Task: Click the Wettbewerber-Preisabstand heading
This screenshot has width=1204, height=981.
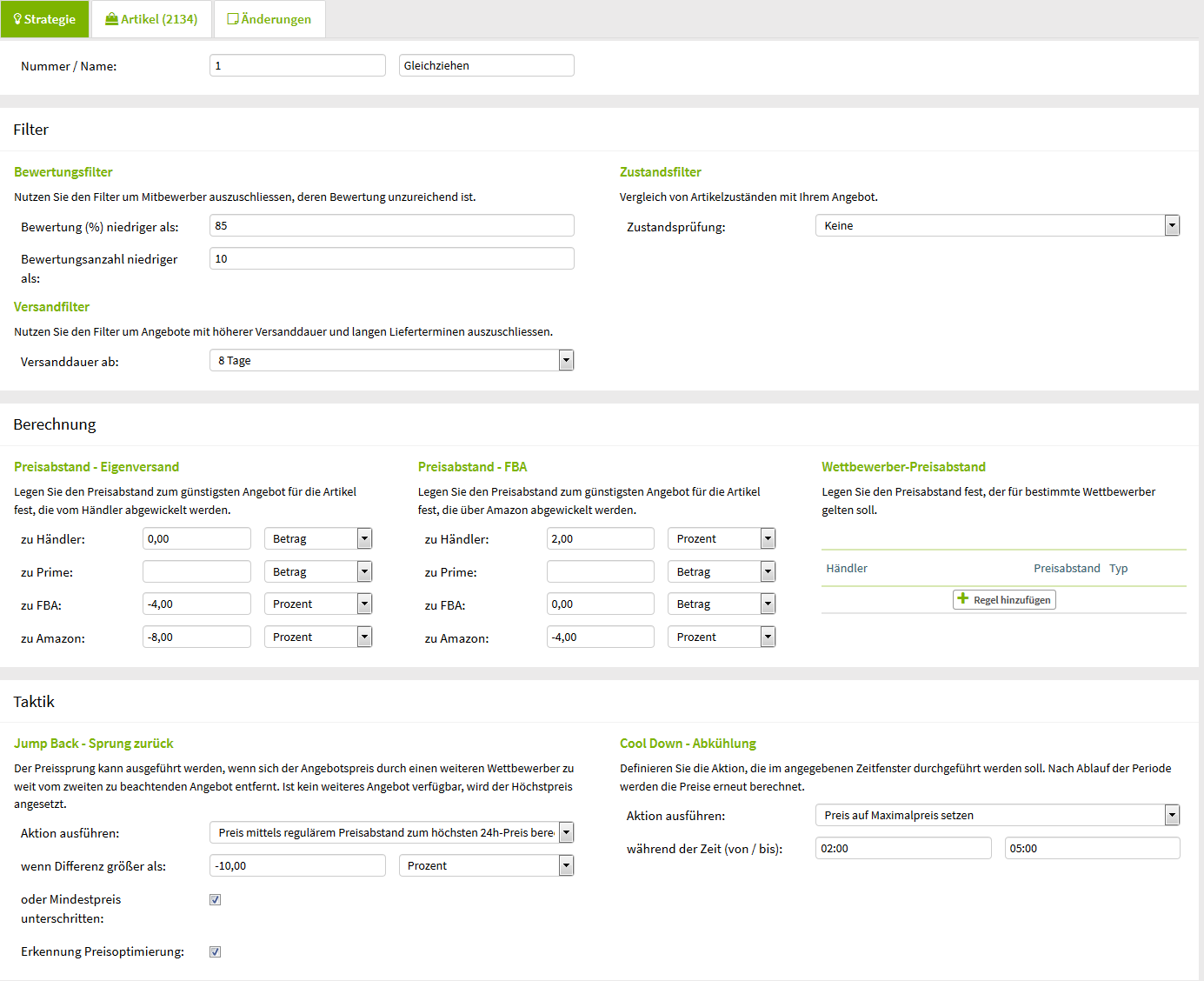Action: pos(903,467)
